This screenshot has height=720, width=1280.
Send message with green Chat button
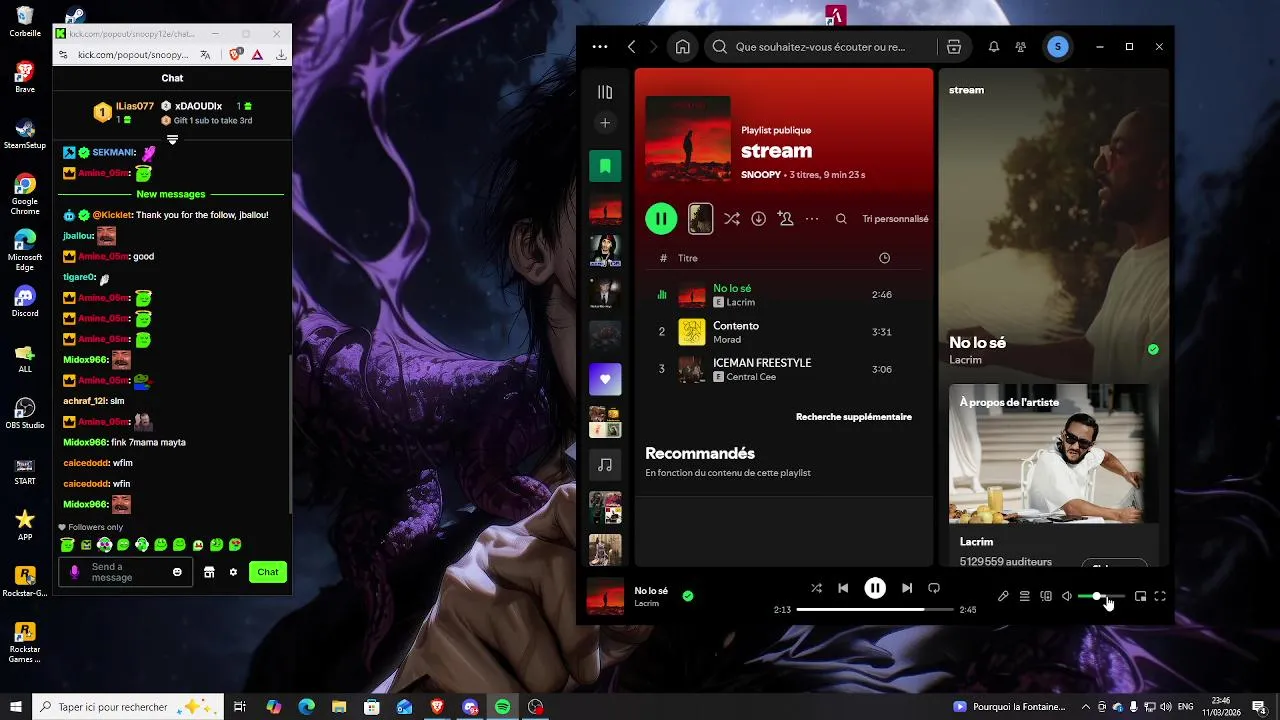tap(268, 572)
